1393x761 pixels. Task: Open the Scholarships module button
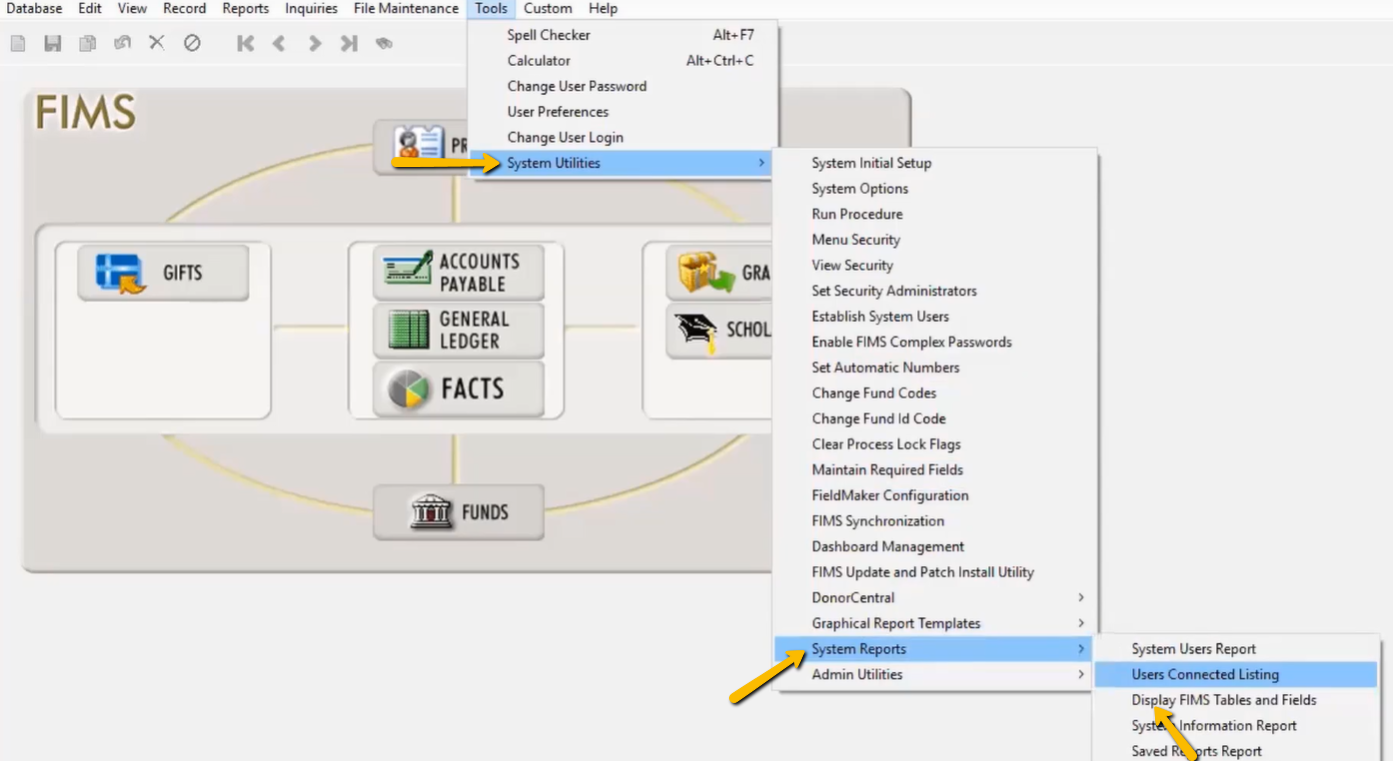(718, 330)
